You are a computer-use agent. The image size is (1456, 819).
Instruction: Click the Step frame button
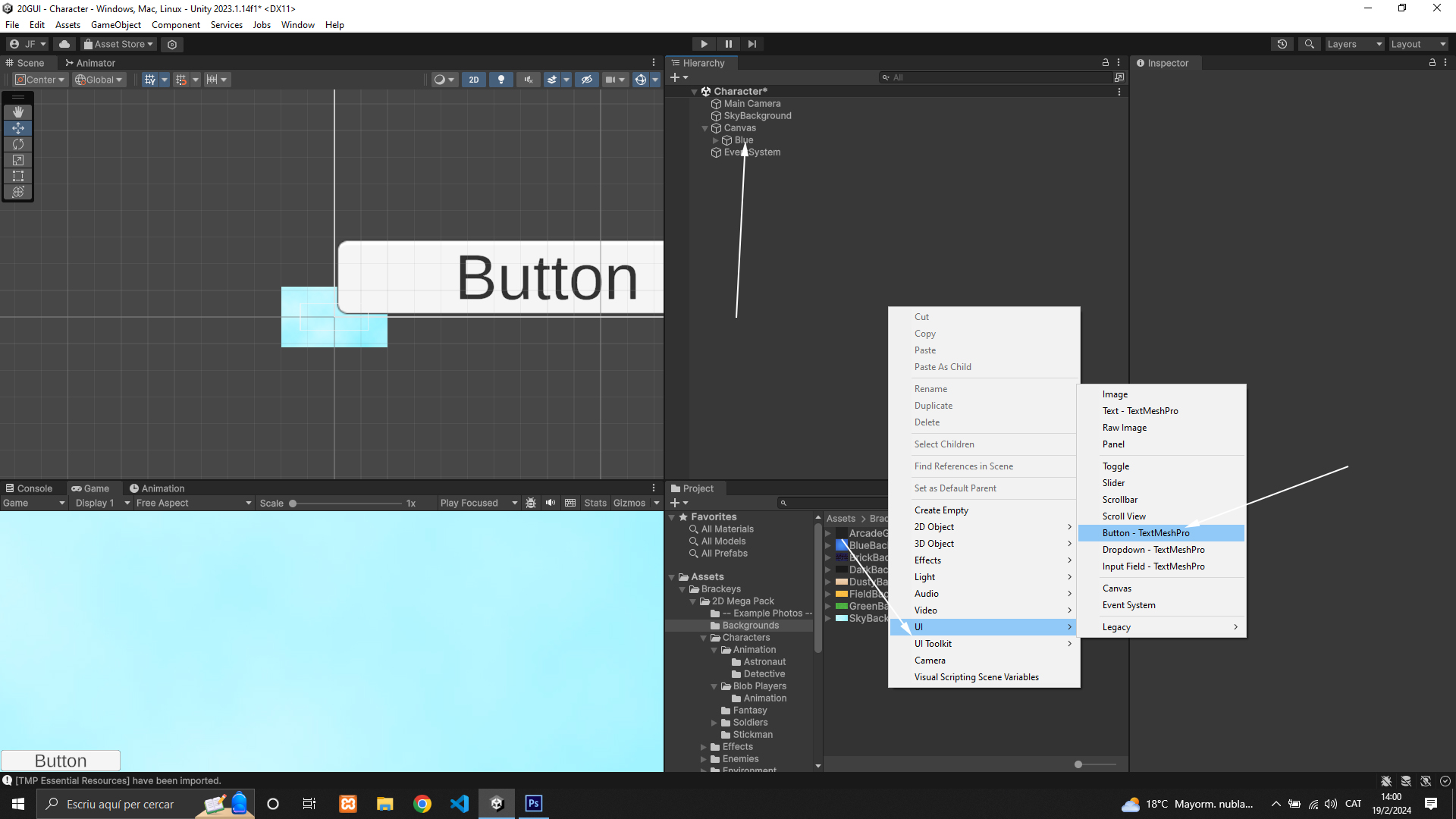click(x=752, y=44)
